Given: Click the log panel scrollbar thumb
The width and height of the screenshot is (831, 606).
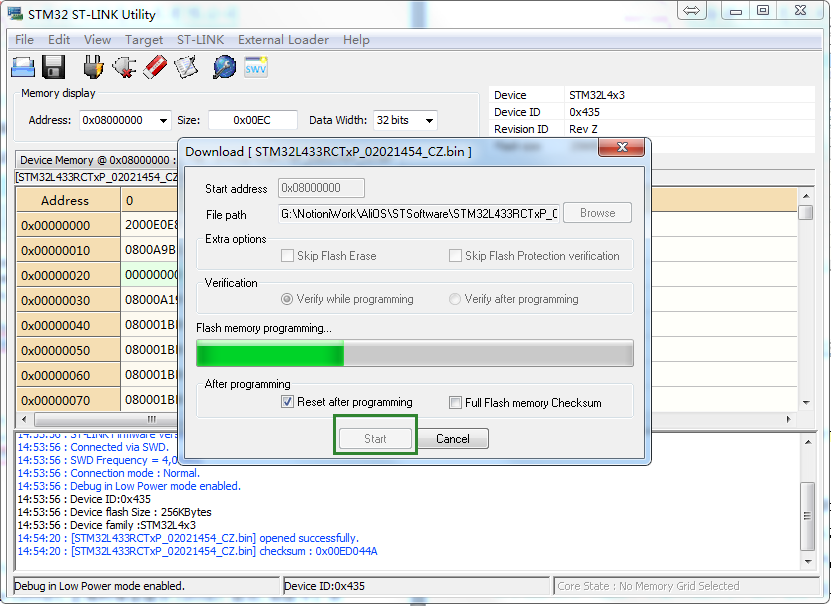Looking at the screenshot, I should pyautogui.click(x=807, y=516).
